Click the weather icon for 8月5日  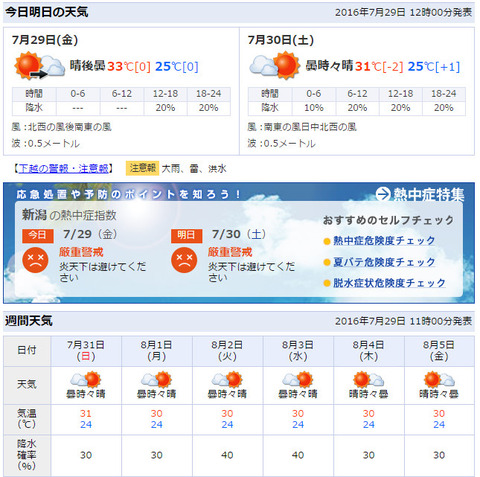click(439, 380)
